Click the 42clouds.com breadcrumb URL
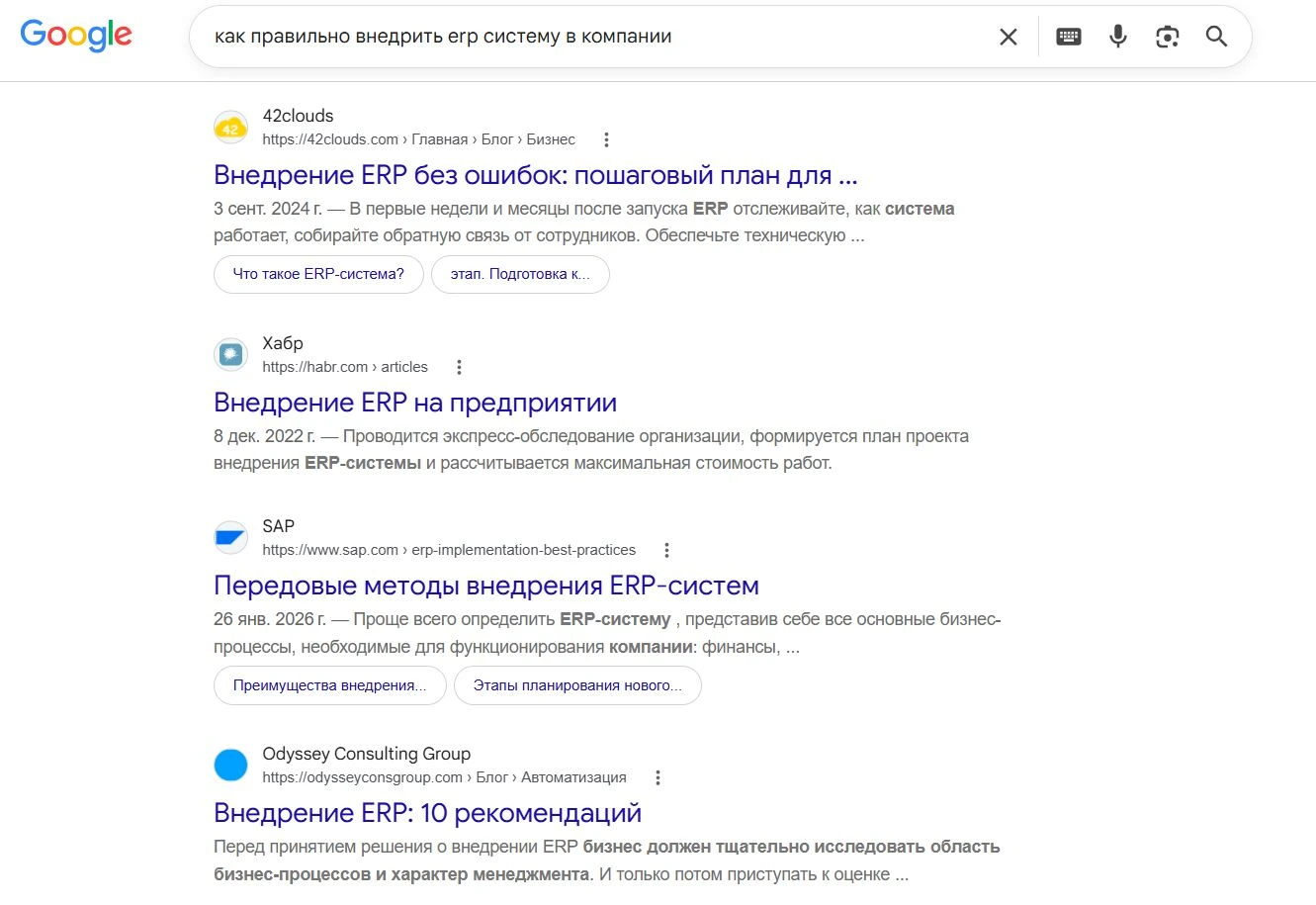 coord(418,139)
